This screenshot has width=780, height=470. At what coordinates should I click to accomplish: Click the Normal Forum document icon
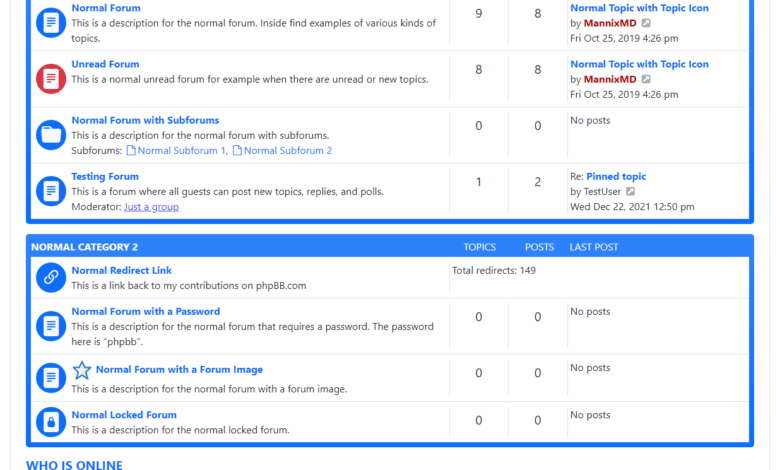[51, 23]
